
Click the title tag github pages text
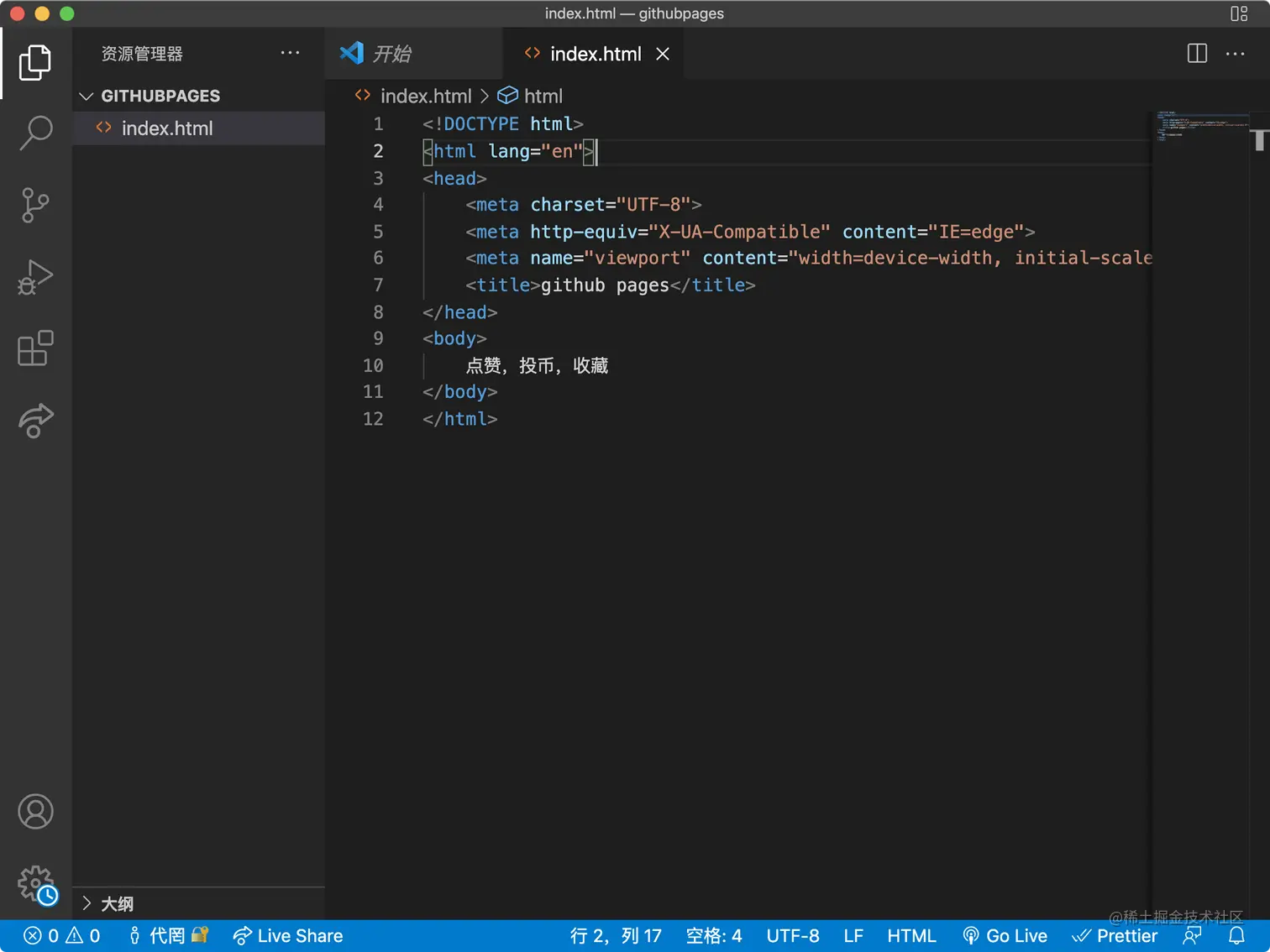pyautogui.click(x=605, y=285)
